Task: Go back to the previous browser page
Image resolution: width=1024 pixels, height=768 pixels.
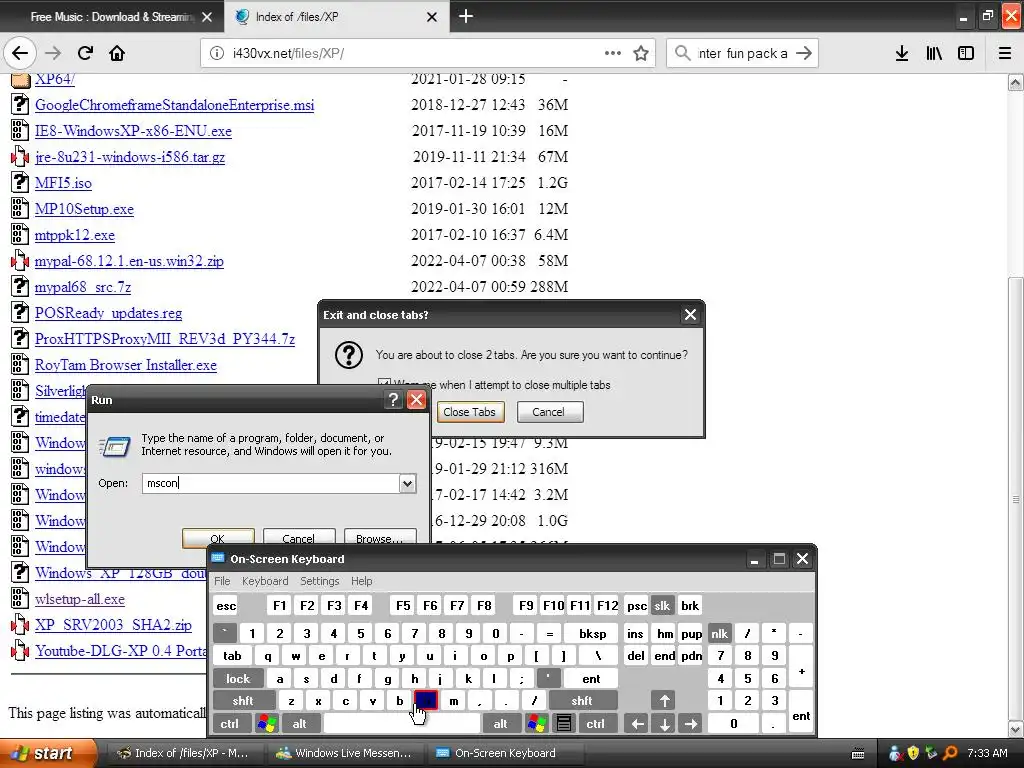Action: pyautogui.click(x=20, y=53)
